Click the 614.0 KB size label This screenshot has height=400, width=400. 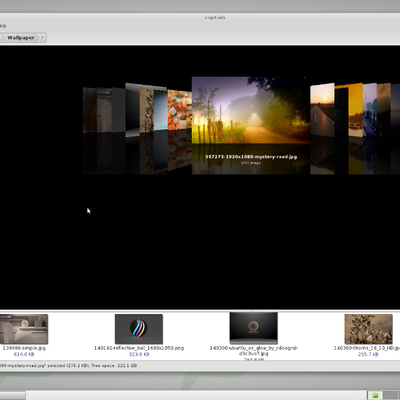coord(24,354)
